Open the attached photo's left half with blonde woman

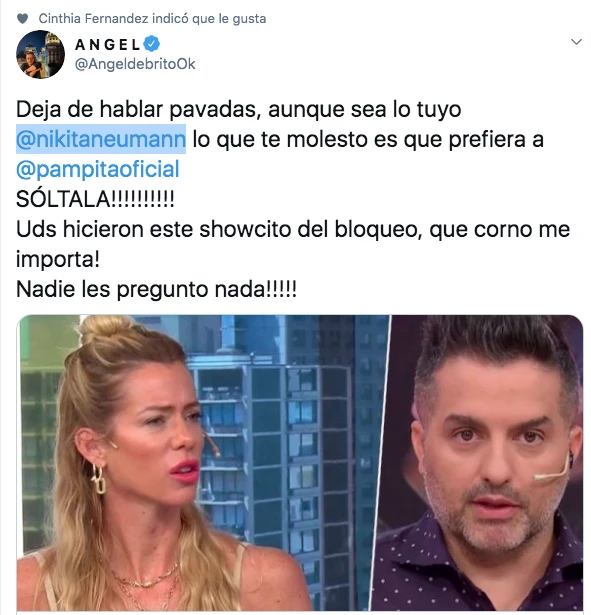203,463
